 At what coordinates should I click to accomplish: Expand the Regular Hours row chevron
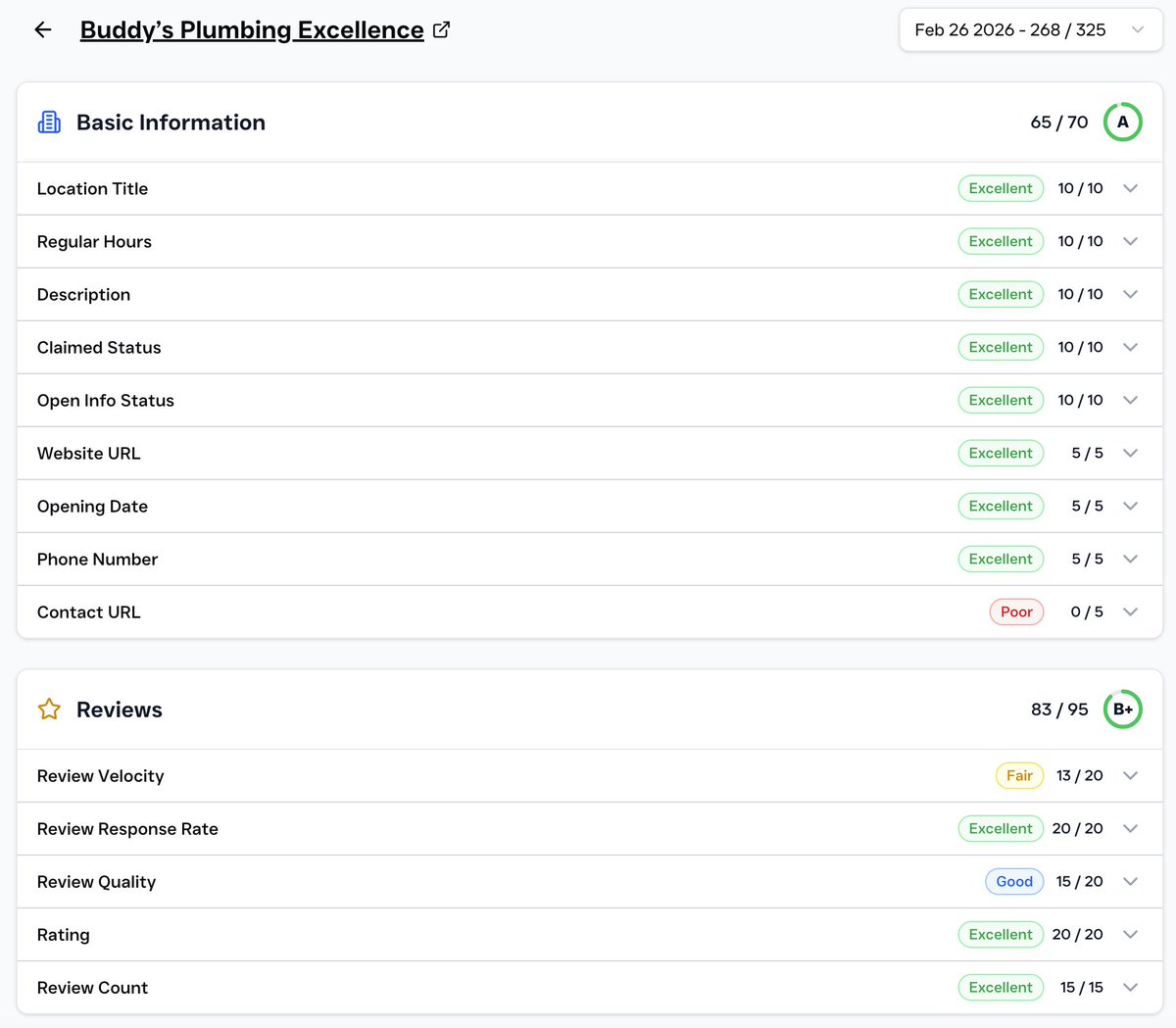point(1130,241)
